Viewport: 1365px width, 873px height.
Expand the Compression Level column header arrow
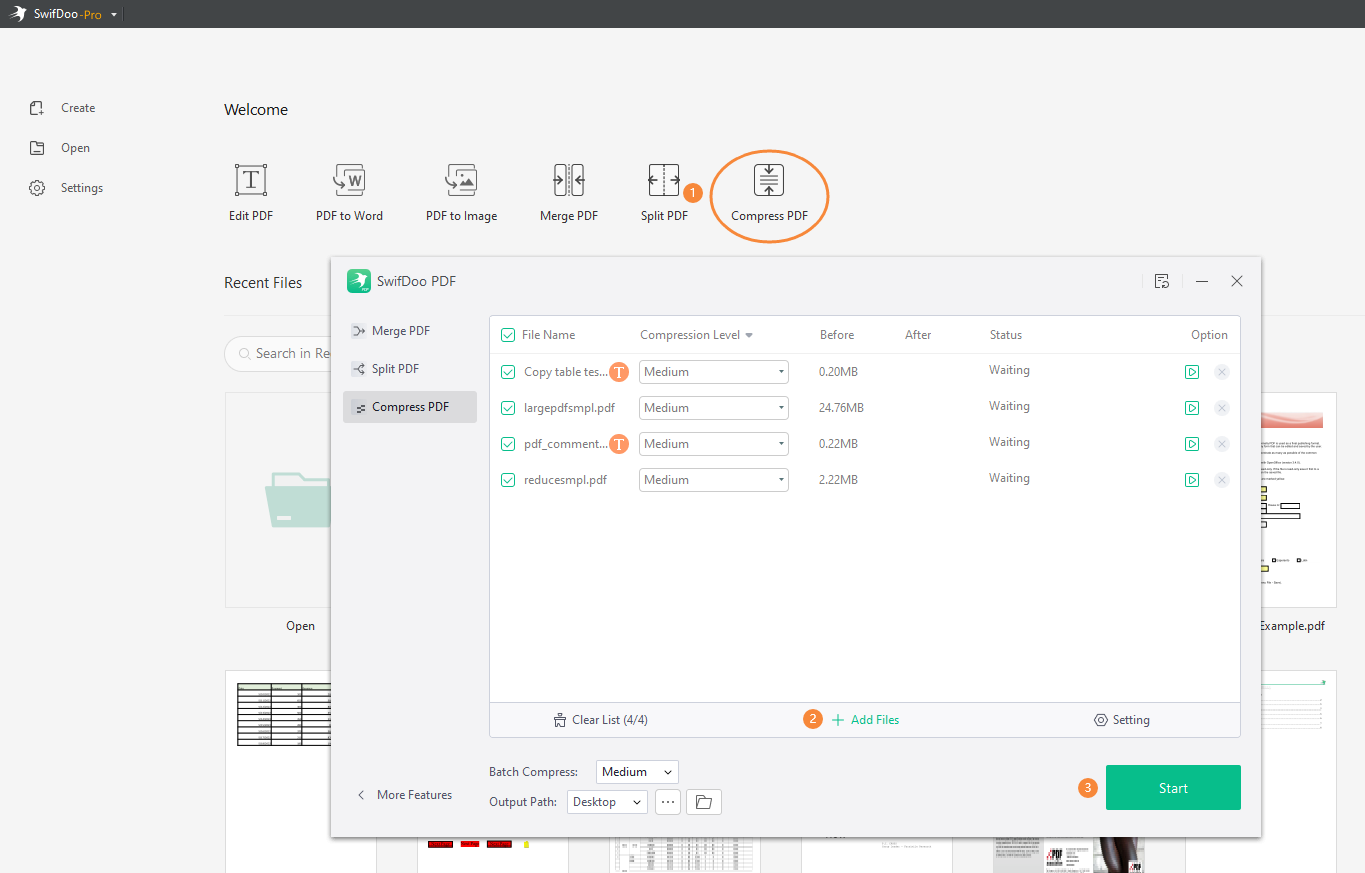pyautogui.click(x=749, y=336)
